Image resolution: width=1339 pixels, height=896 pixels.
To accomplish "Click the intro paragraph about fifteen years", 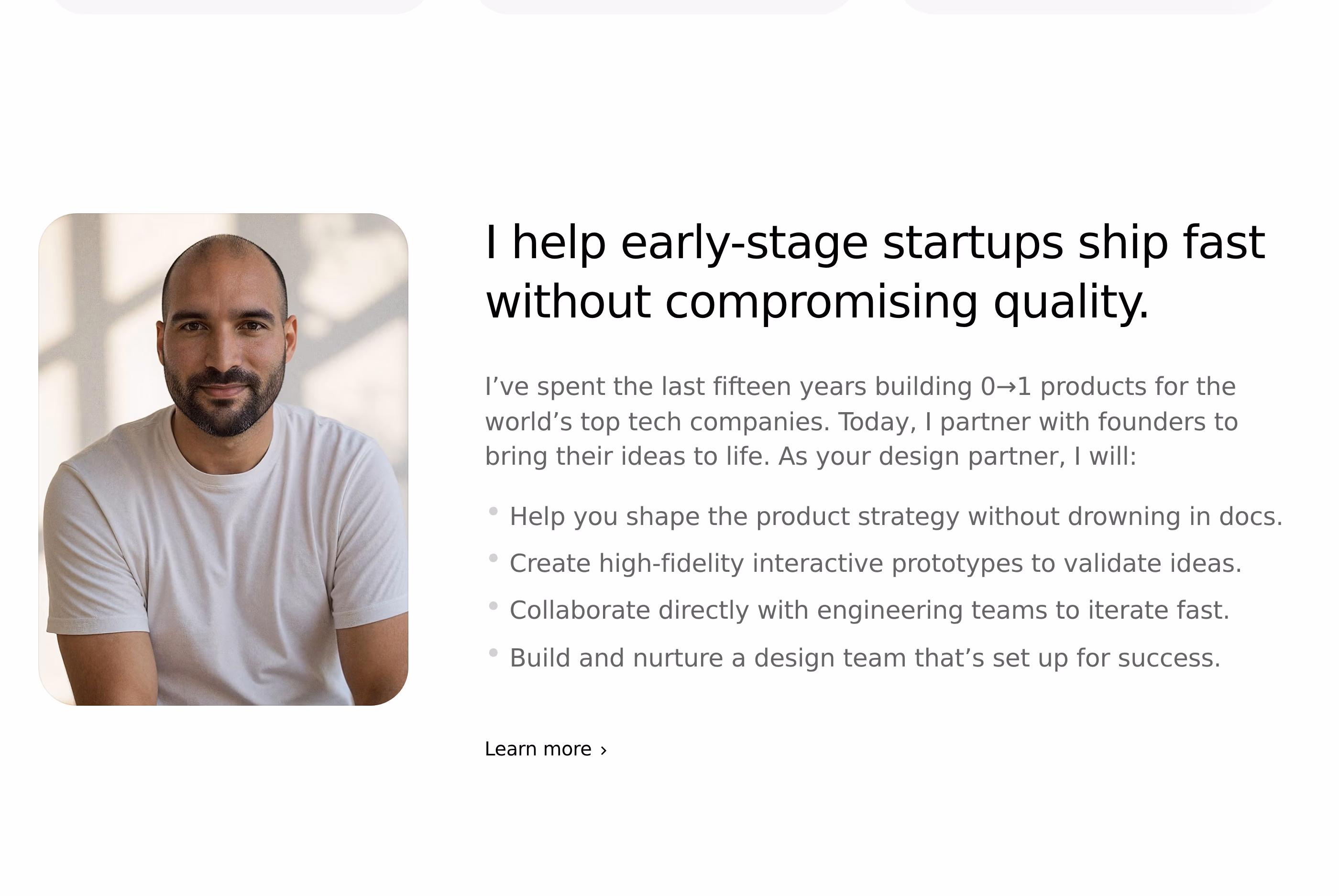I will coord(861,421).
